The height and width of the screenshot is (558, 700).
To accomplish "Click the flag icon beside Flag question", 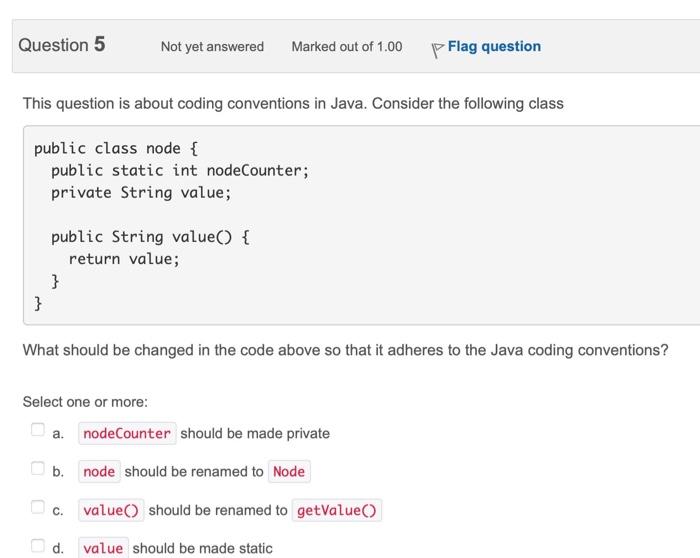I will coord(437,48).
